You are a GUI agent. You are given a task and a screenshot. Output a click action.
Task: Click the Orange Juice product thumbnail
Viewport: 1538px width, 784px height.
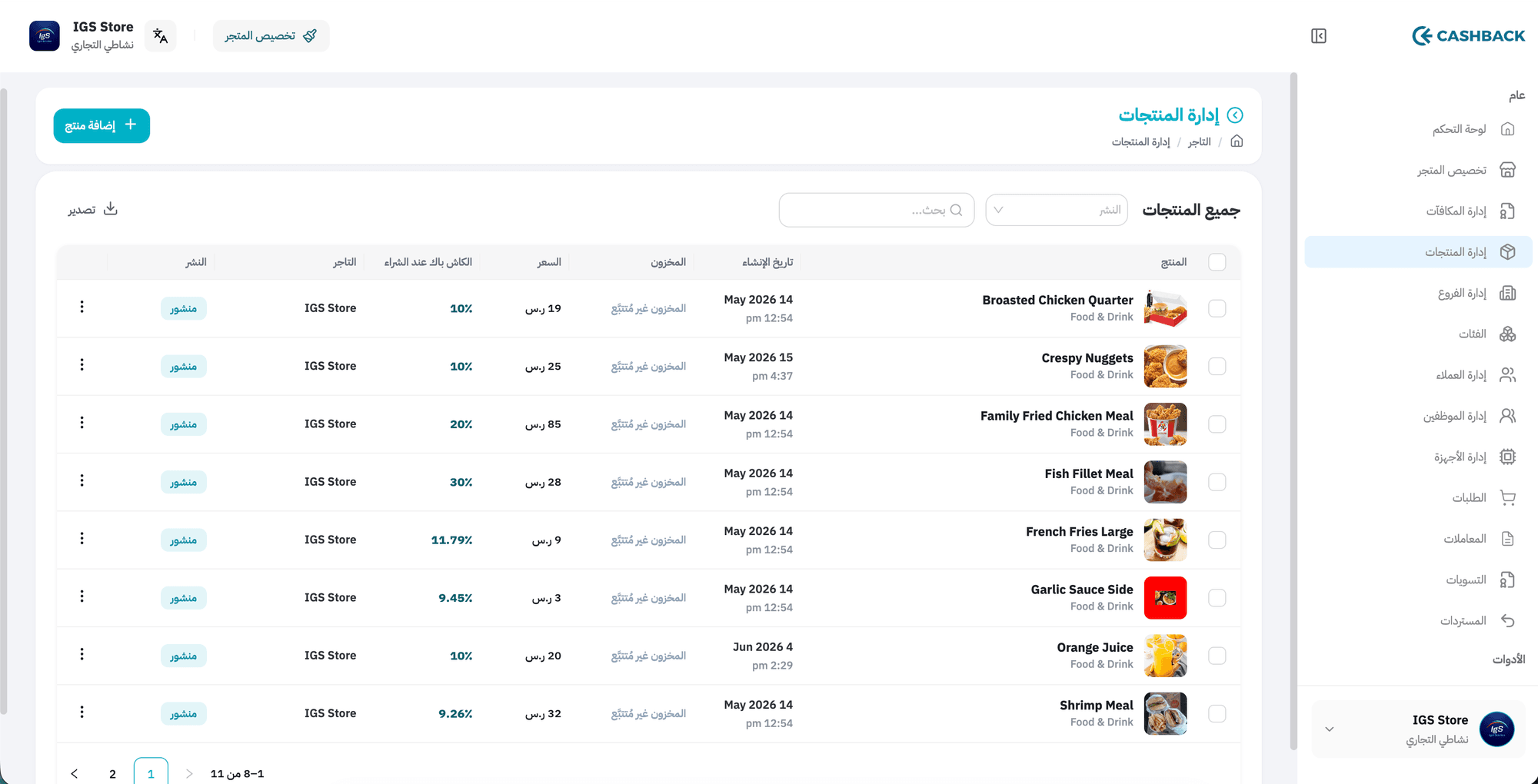pos(1165,656)
